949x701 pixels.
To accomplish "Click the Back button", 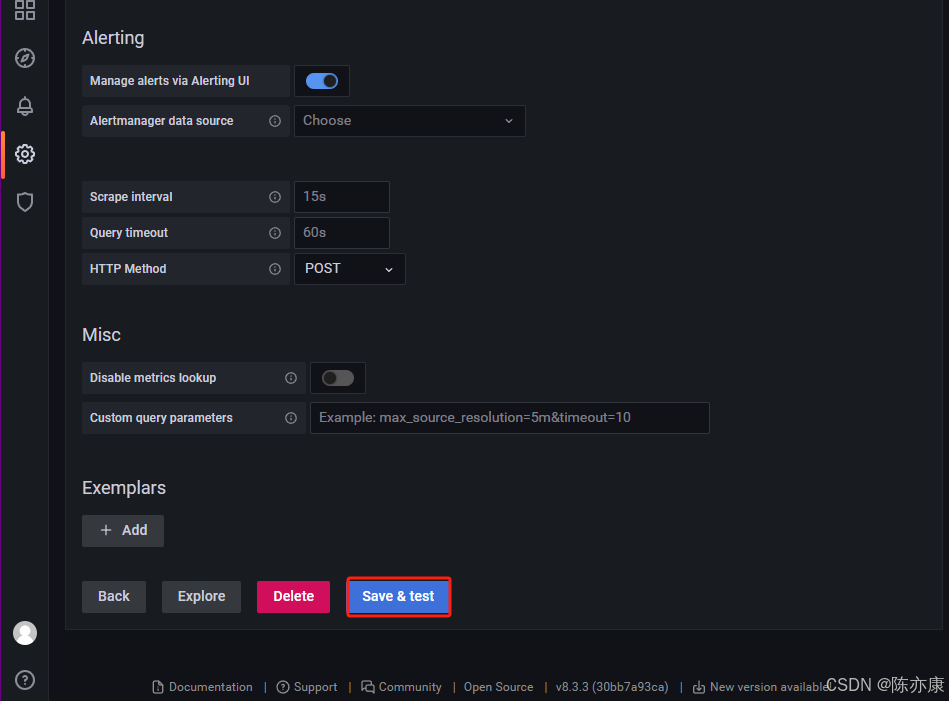I will pos(114,597).
